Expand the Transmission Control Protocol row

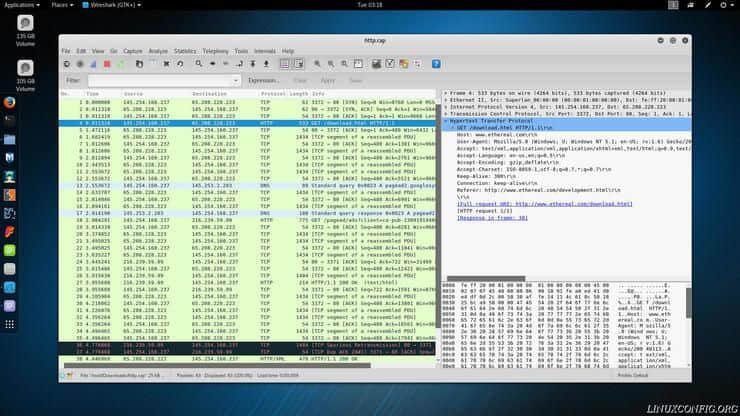pyautogui.click(x=447, y=114)
